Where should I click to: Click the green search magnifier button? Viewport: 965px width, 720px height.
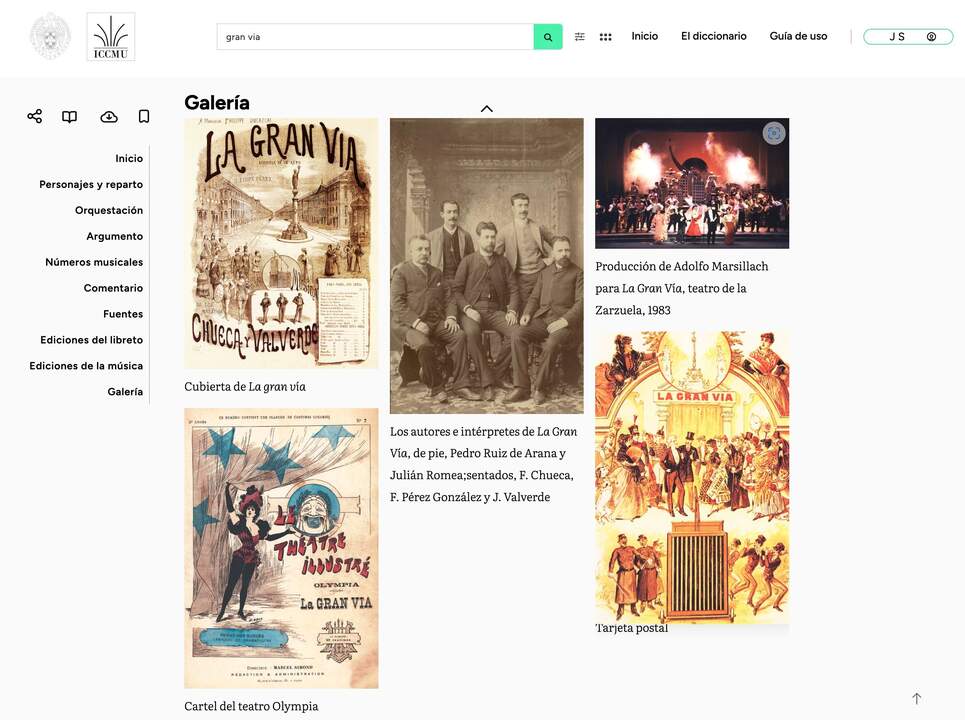pyautogui.click(x=548, y=37)
